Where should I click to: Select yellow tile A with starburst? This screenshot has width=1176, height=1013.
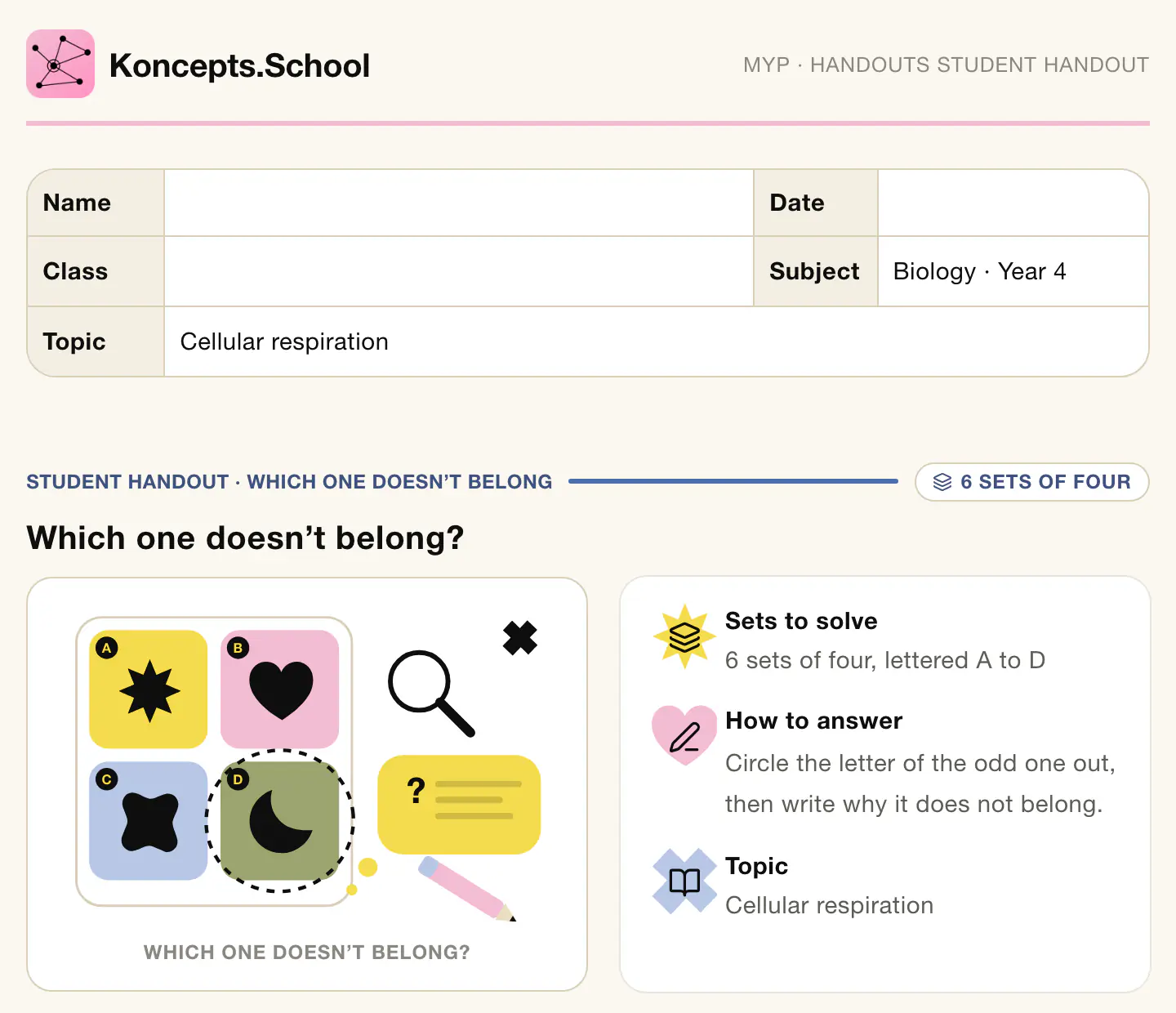(x=148, y=689)
